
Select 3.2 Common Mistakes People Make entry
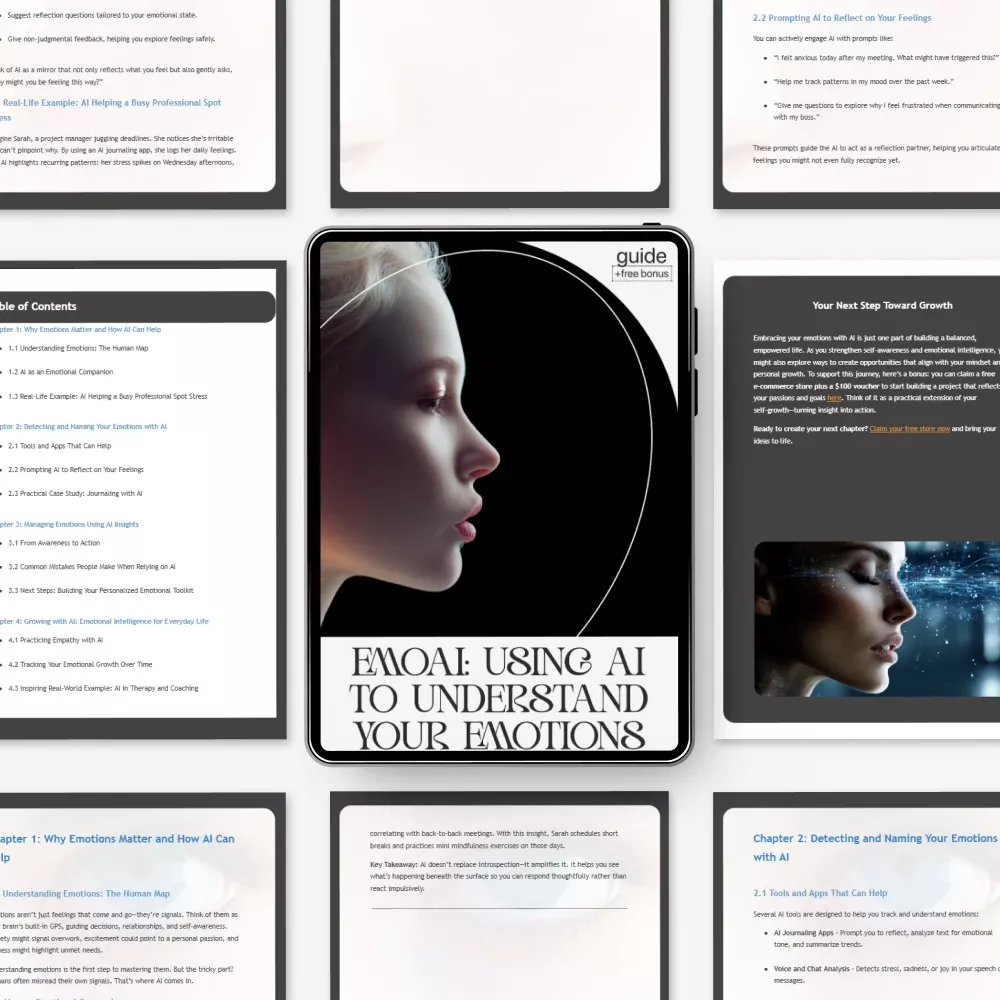(x=92, y=566)
